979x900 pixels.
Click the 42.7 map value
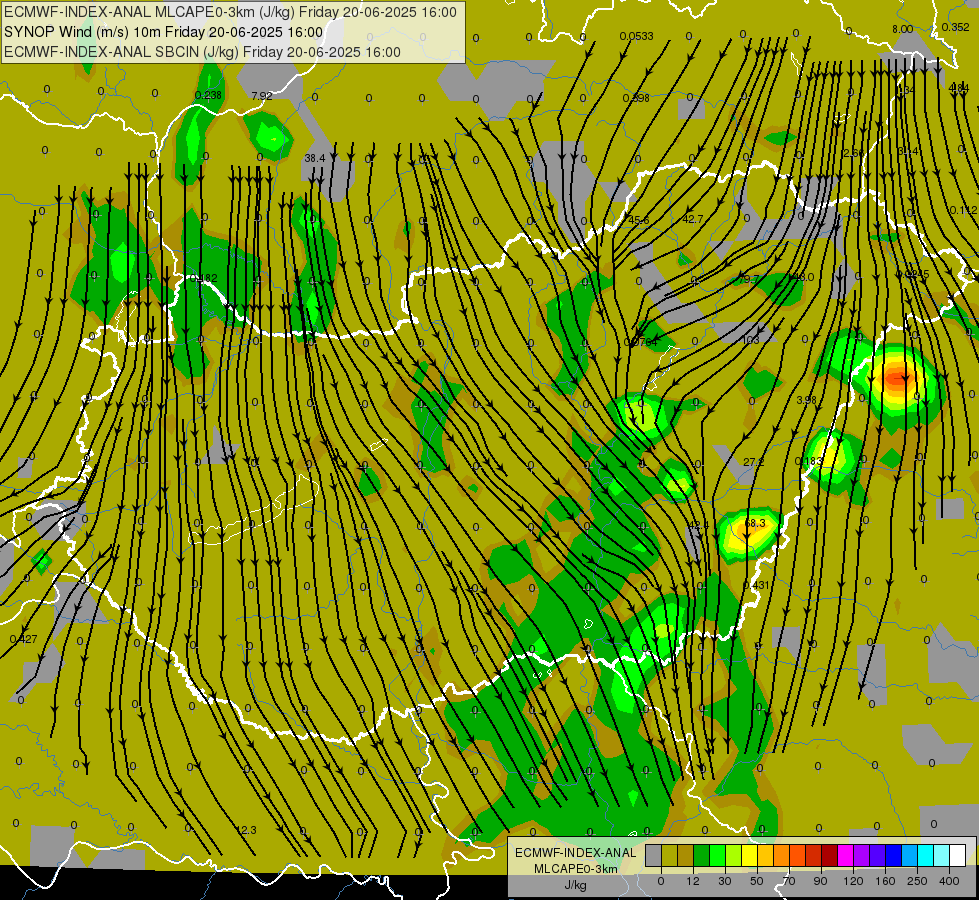[692, 219]
